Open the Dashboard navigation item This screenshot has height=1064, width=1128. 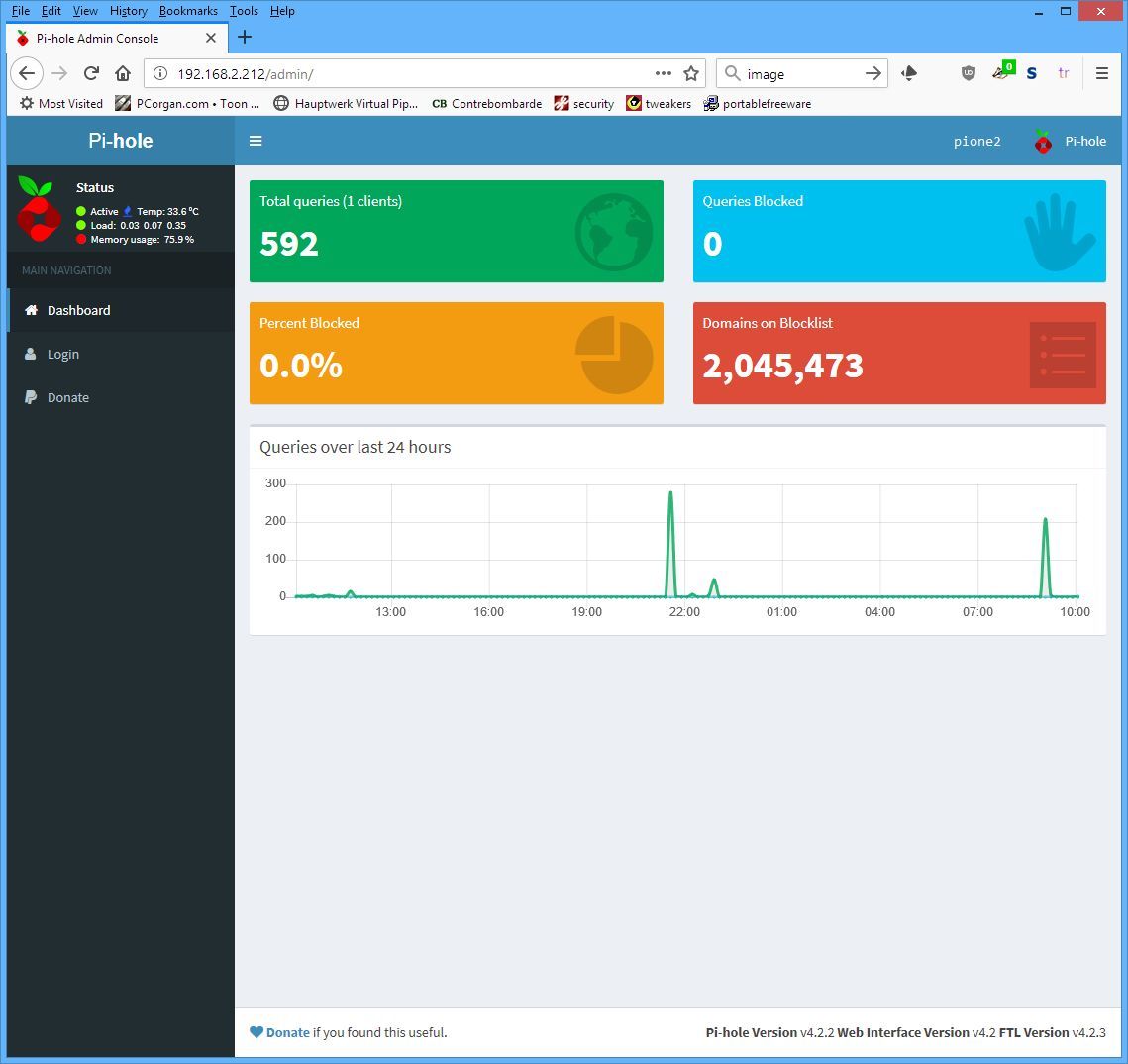(121, 310)
